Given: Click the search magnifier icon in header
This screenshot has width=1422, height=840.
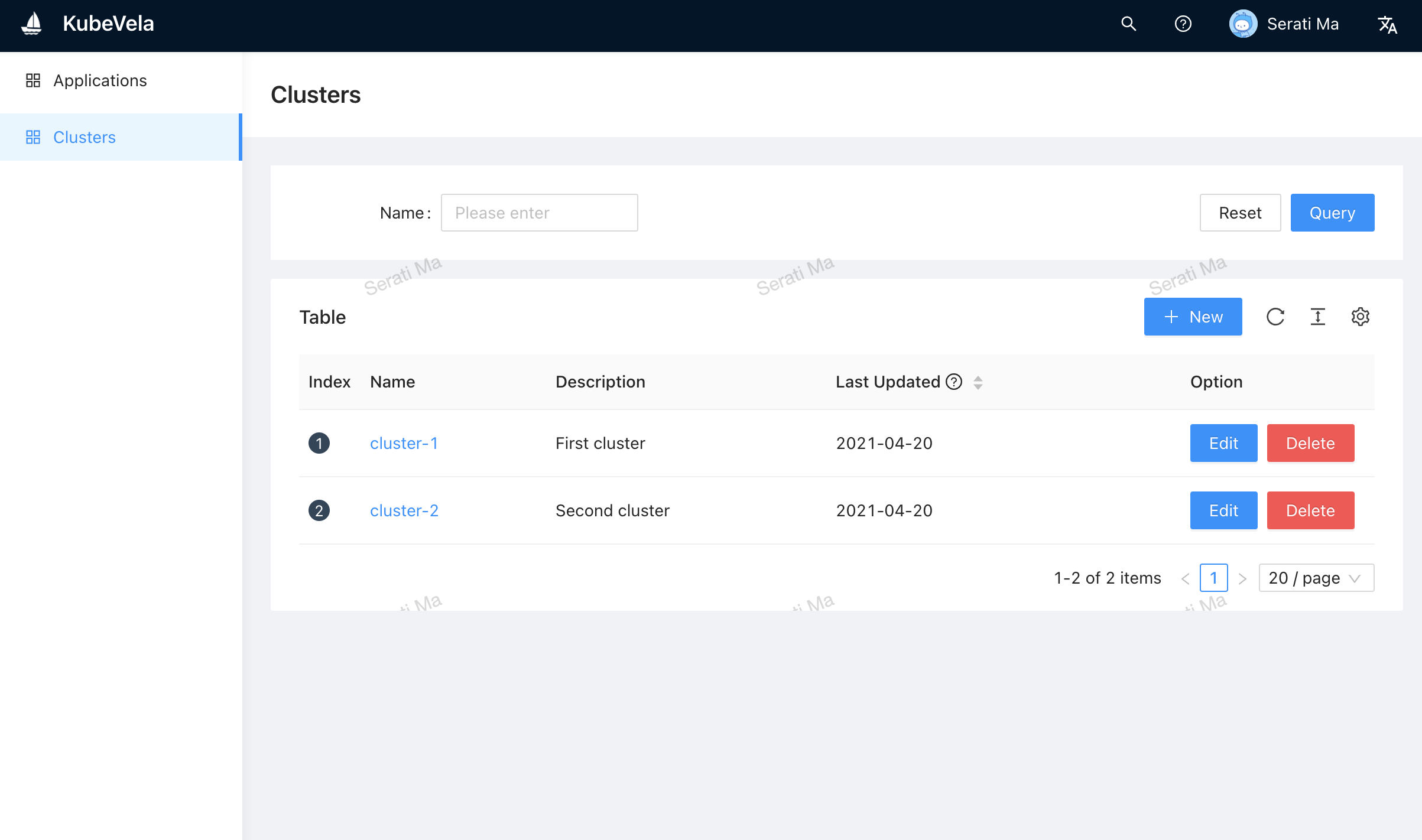Looking at the screenshot, I should pyautogui.click(x=1128, y=24).
